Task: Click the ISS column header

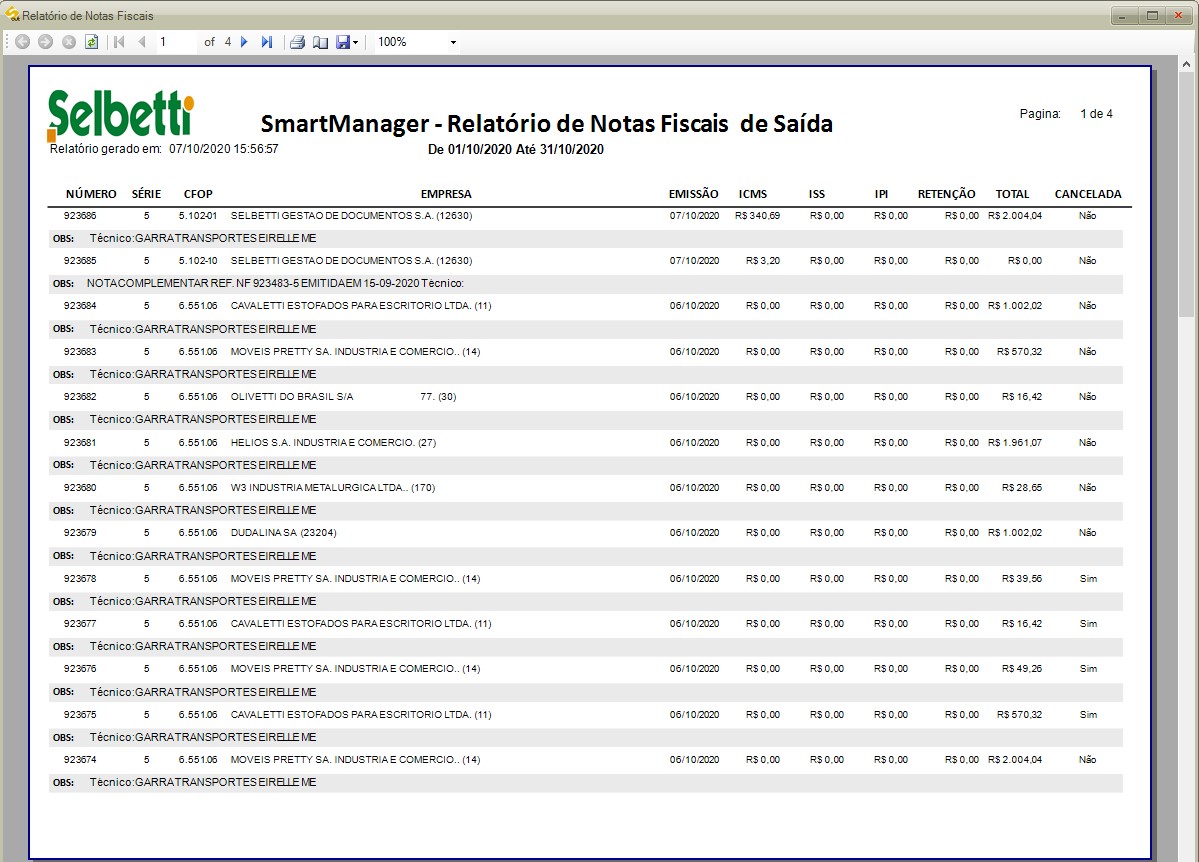Action: [x=817, y=194]
